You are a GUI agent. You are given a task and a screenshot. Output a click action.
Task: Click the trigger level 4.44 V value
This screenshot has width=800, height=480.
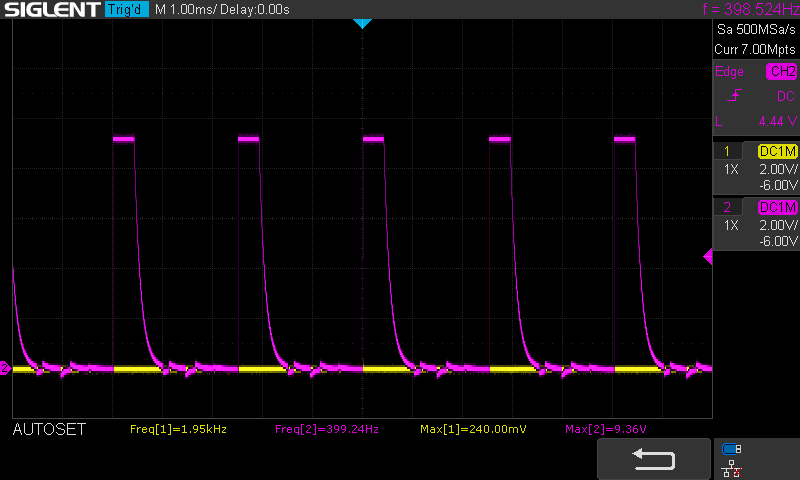(x=777, y=121)
